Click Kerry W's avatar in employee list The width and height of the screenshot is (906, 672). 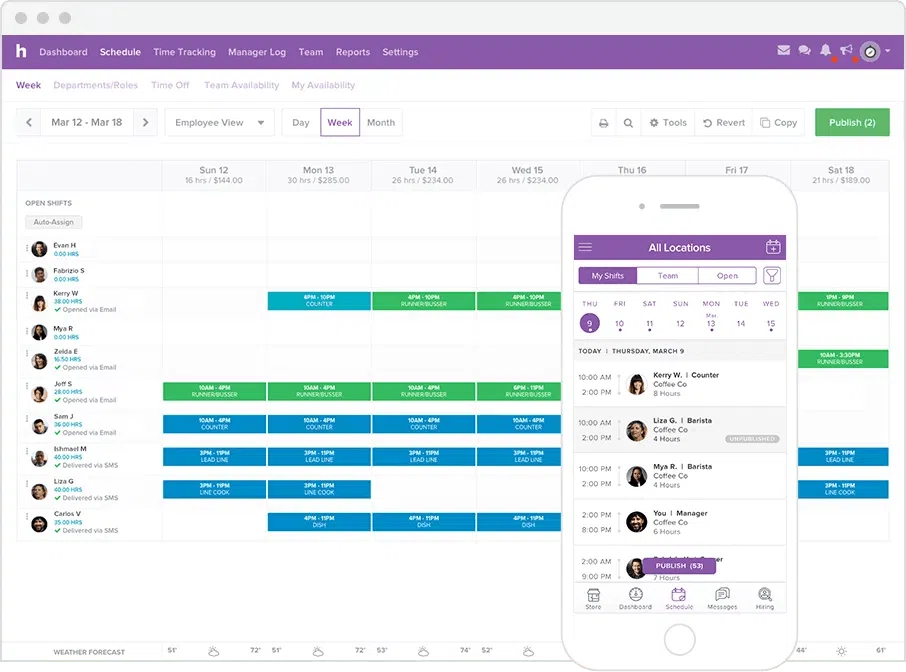point(39,303)
